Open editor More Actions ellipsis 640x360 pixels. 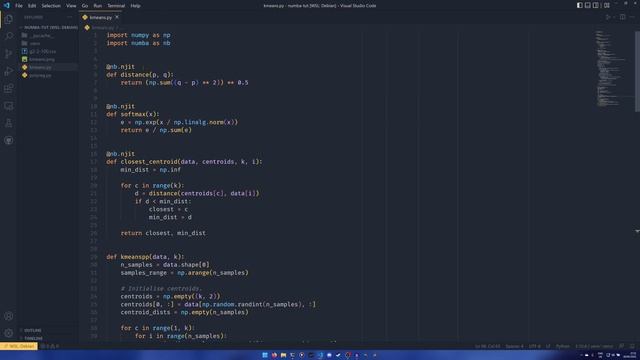tap(632, 17)
